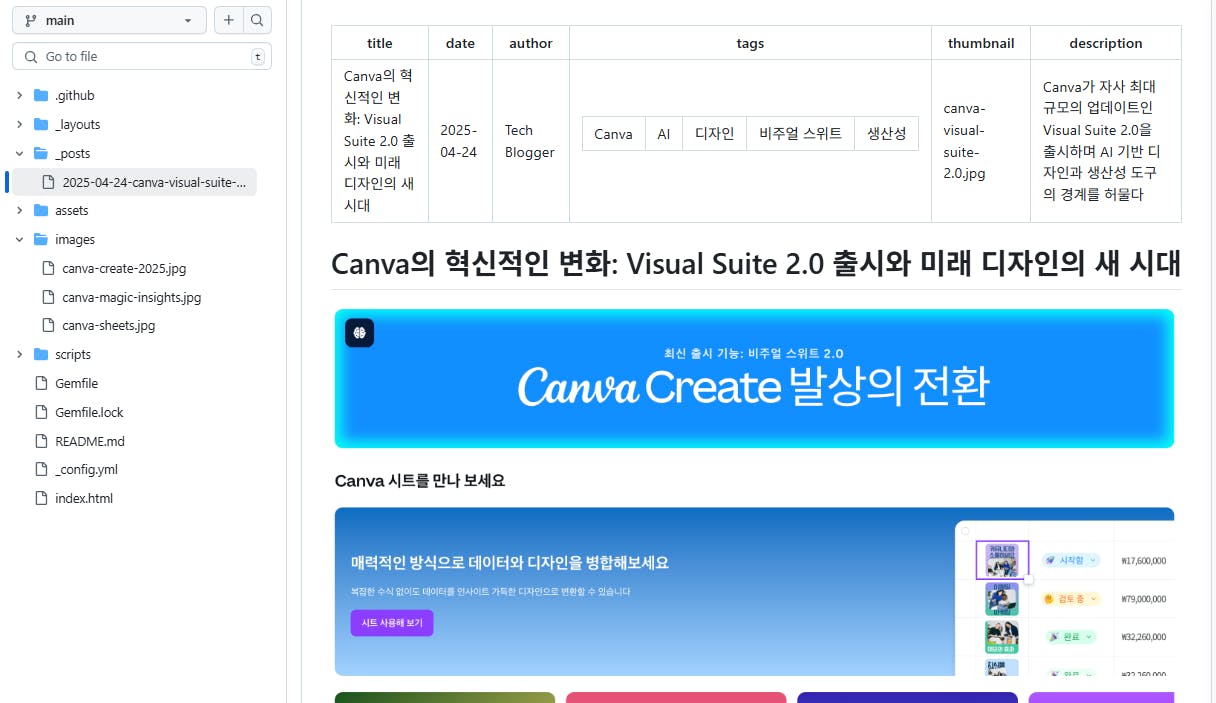Viewport: 1216px width, 703px height.
Task: Click the title column header
Action: (x=380, y=43)
